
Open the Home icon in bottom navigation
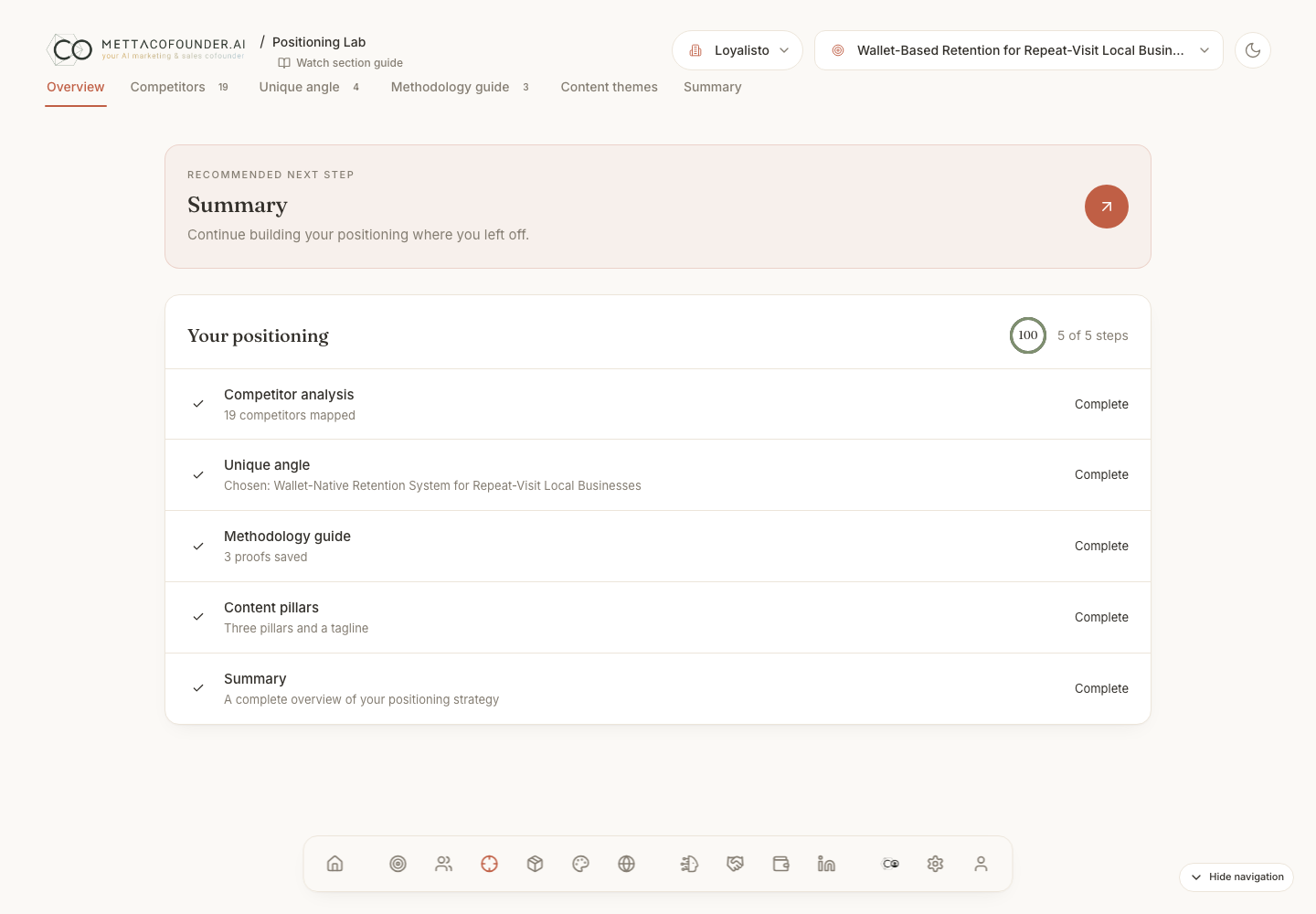335,864
